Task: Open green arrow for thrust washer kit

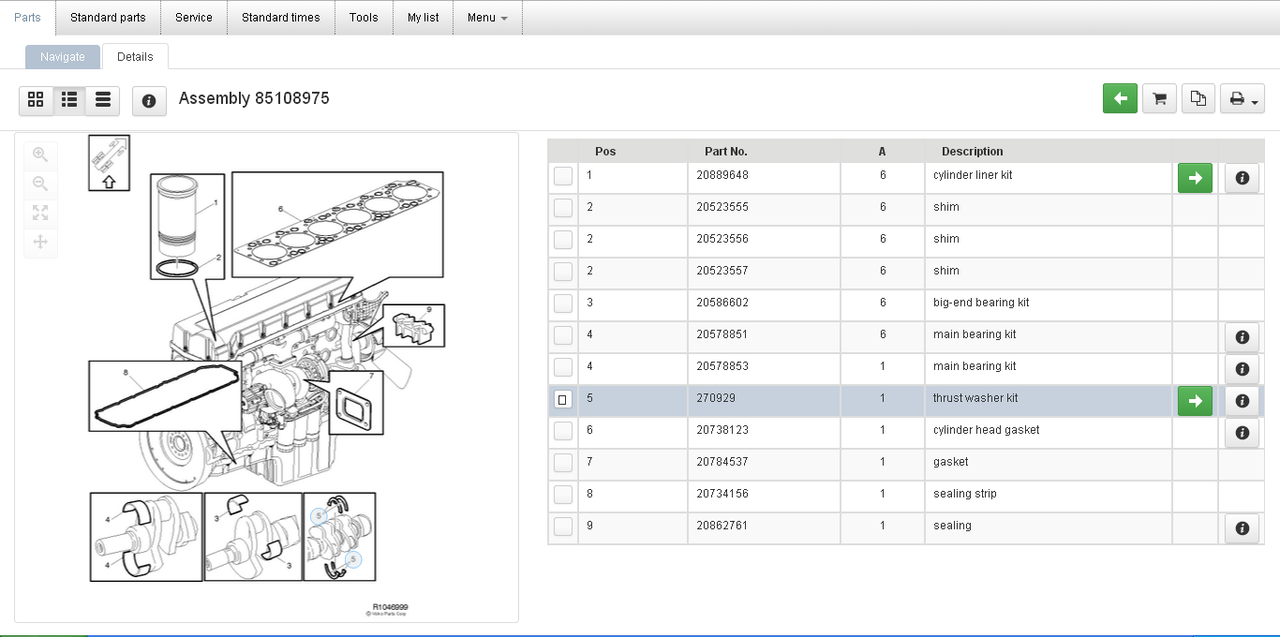Action: point(1195,401)
